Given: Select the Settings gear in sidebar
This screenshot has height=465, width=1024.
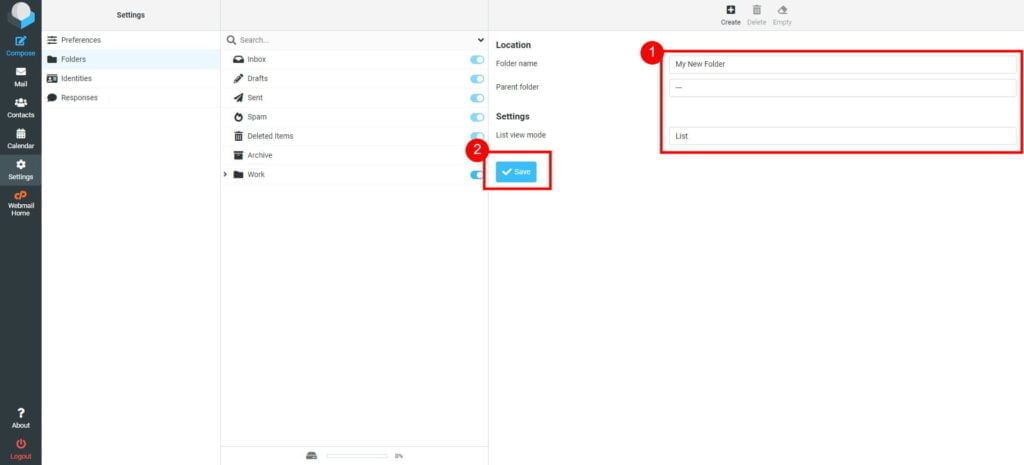Looking at the screenshot, I should tap(20, 165).
